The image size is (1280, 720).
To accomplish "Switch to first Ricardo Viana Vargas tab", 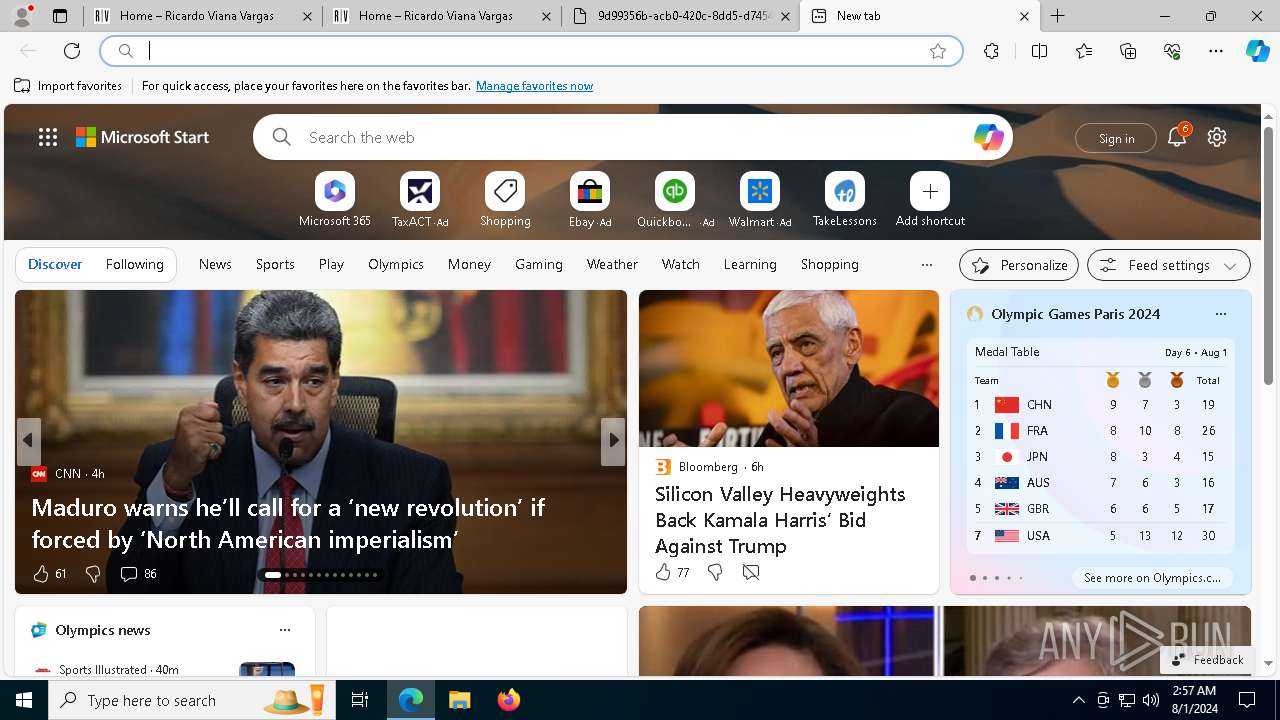I will [x=203, y=16].
